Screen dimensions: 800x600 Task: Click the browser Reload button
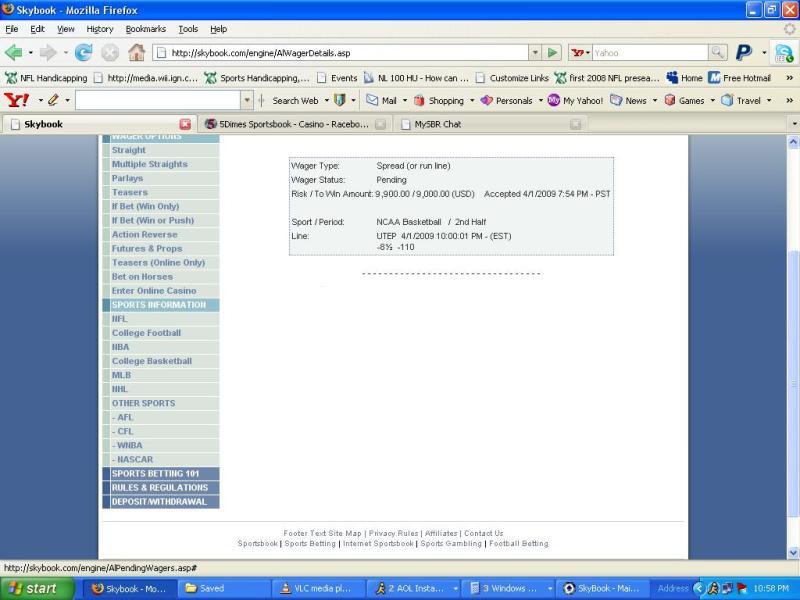click(x=83, y=53)
